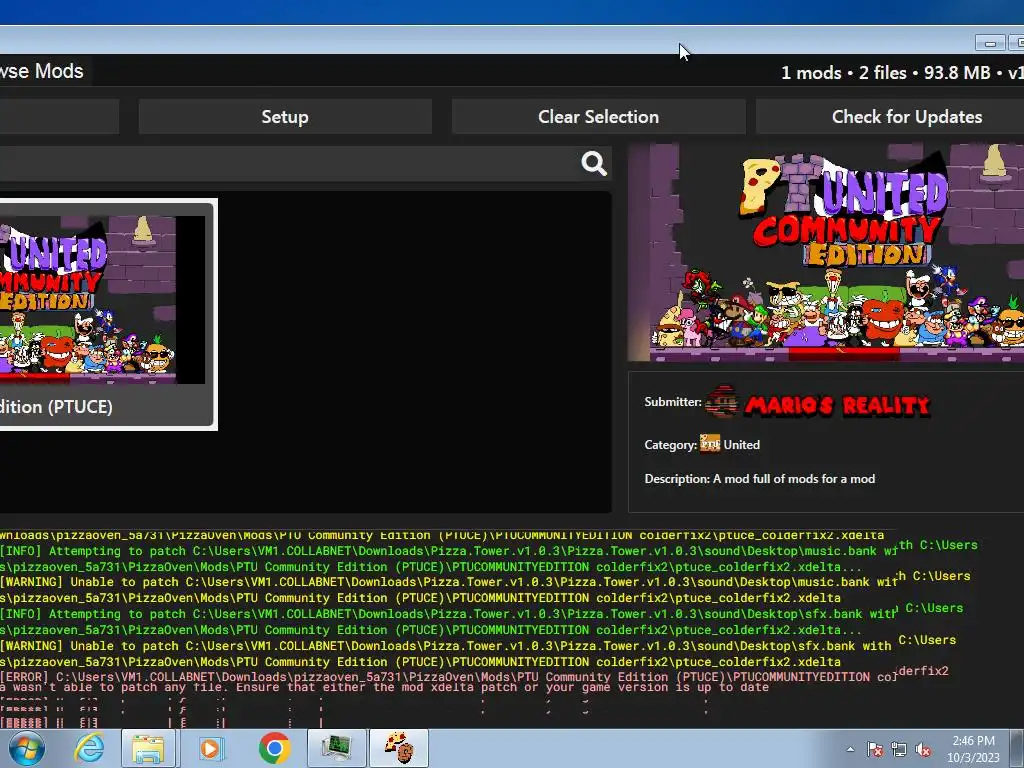Click the network tray icon
The image size is (1024, 768).
pos(899,749)
